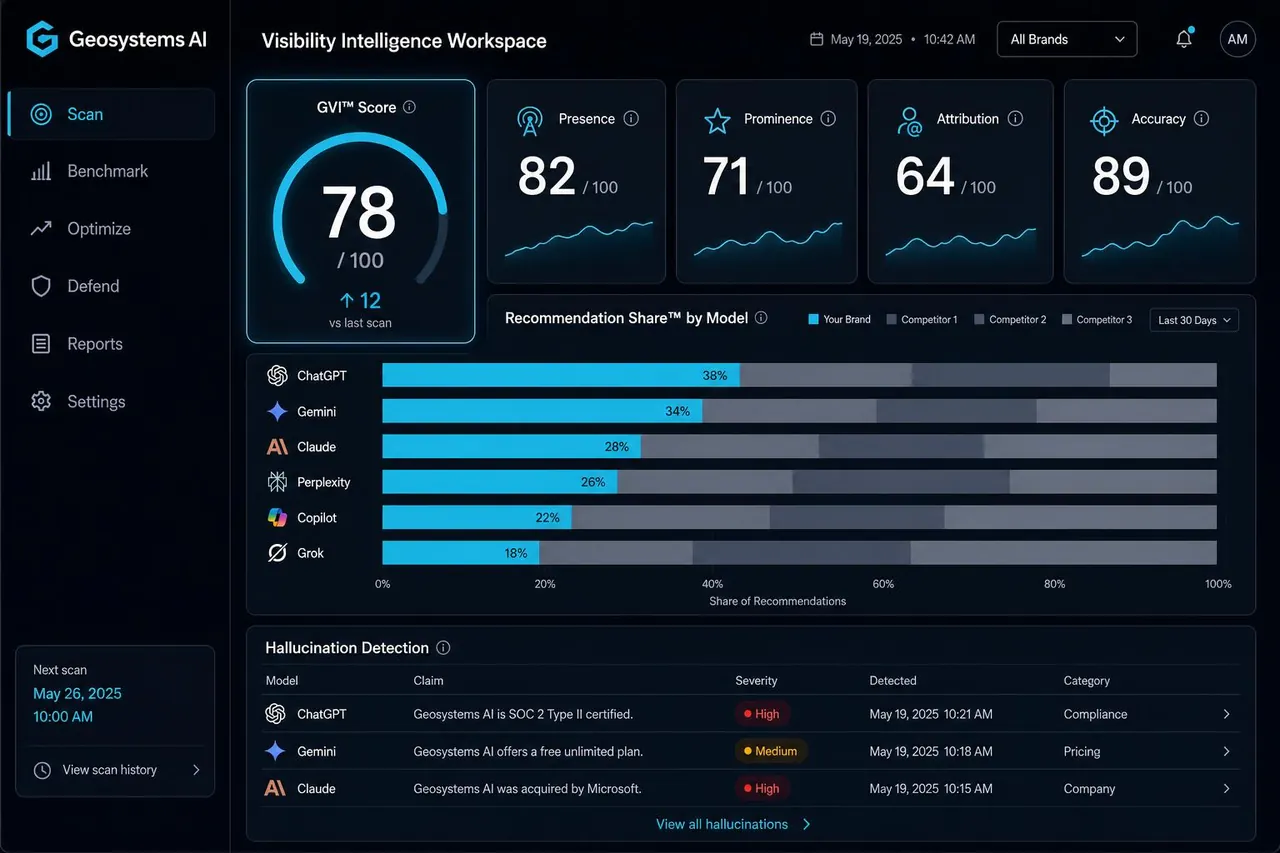Click the Medium severity badge in Gemini row
Image resolution: width=1280 pixels, height=853 pixels.
[x=771, y=751]
